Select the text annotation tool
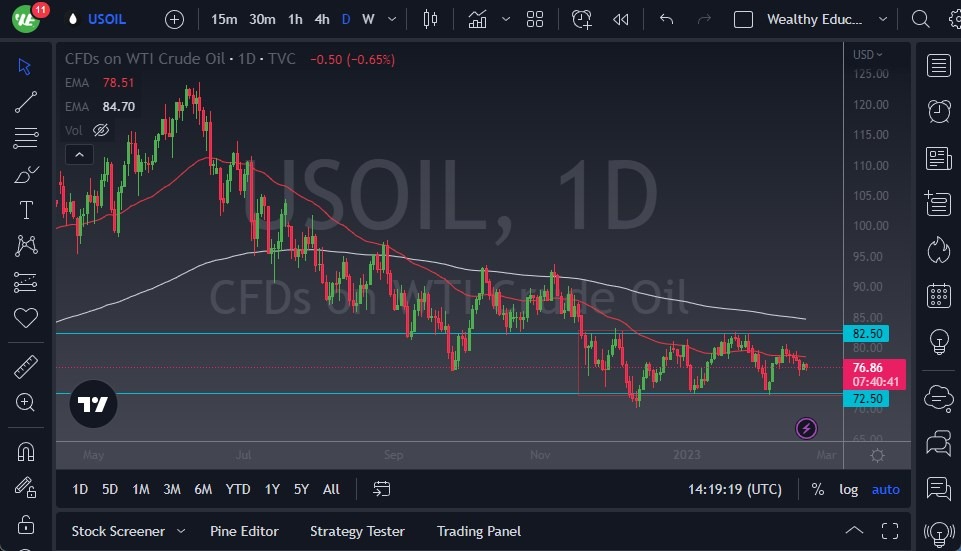Viewport: 961px width, 551px height. 26,210
